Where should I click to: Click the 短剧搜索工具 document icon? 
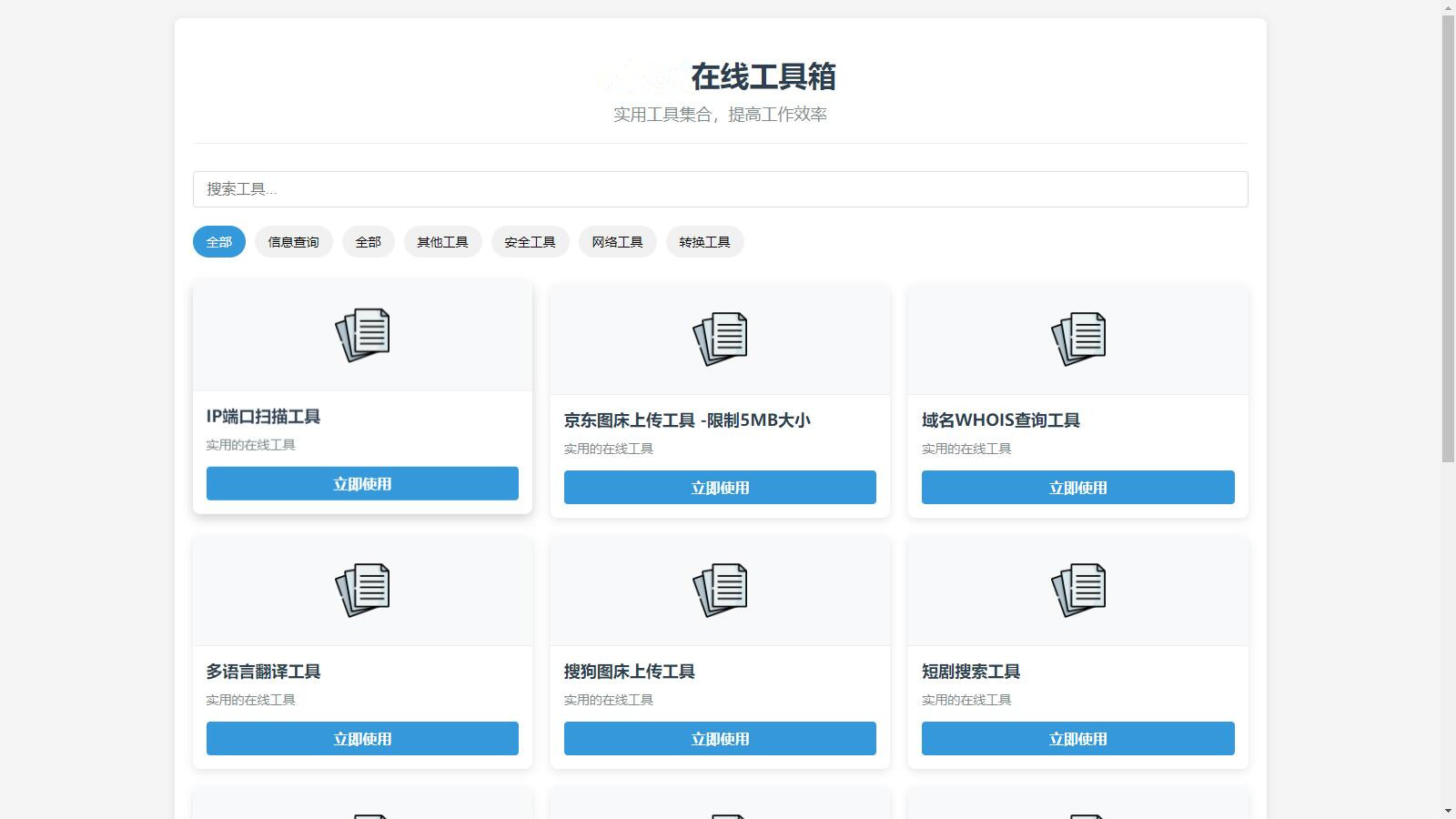click(1077, 589)
